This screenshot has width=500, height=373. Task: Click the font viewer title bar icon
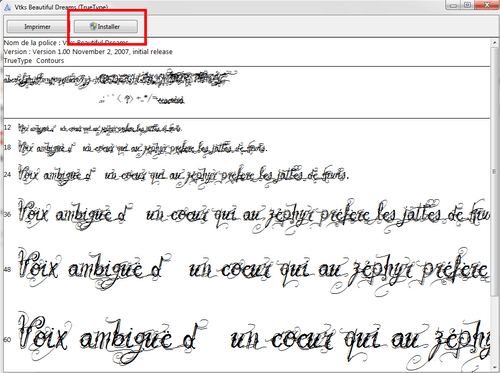[x=7, y=7]
